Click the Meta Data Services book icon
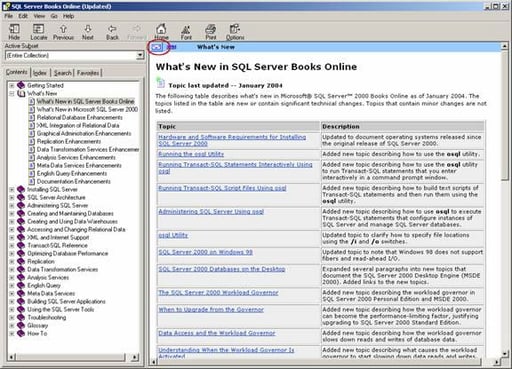Image resolution: width=512 pixels, height=369 pixels. tap(21, 293)
